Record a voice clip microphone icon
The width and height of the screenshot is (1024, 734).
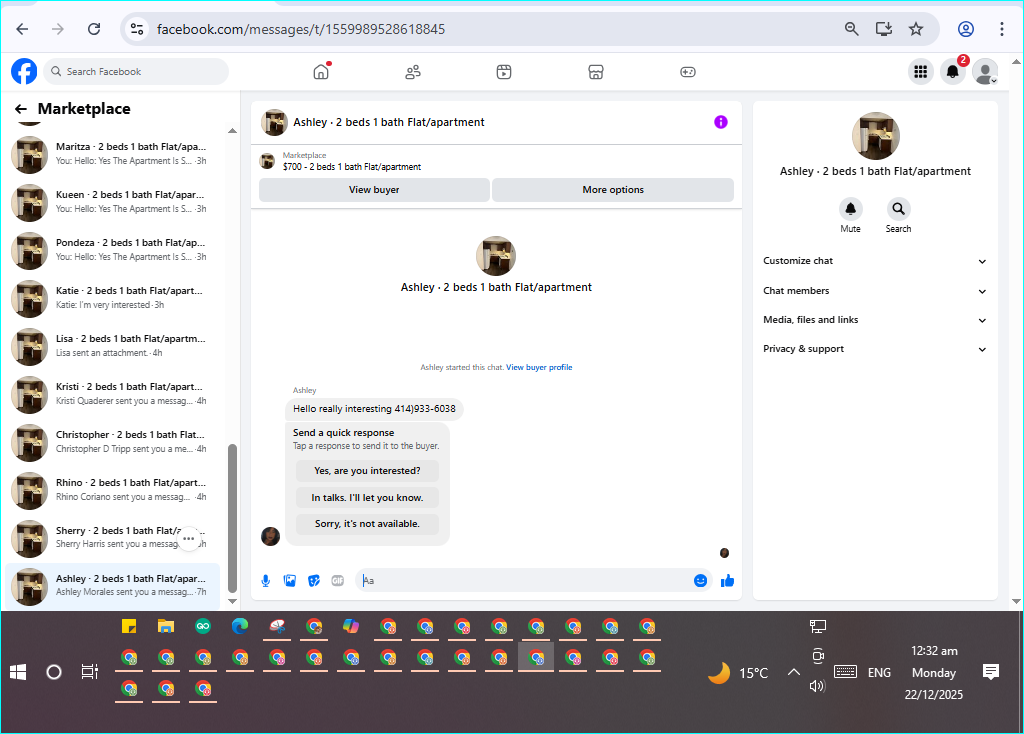(x=266, y=581)
